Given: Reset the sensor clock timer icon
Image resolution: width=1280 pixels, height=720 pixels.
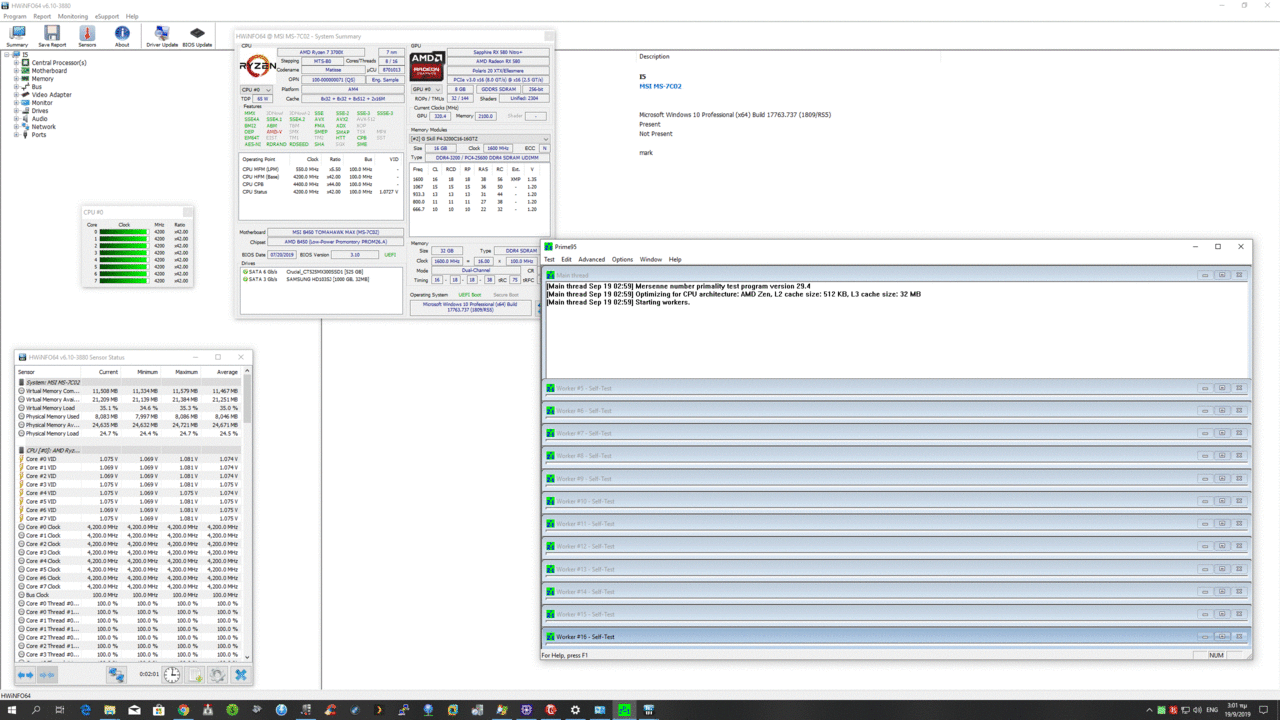Looking at the screenshot, I should point(172,675).
